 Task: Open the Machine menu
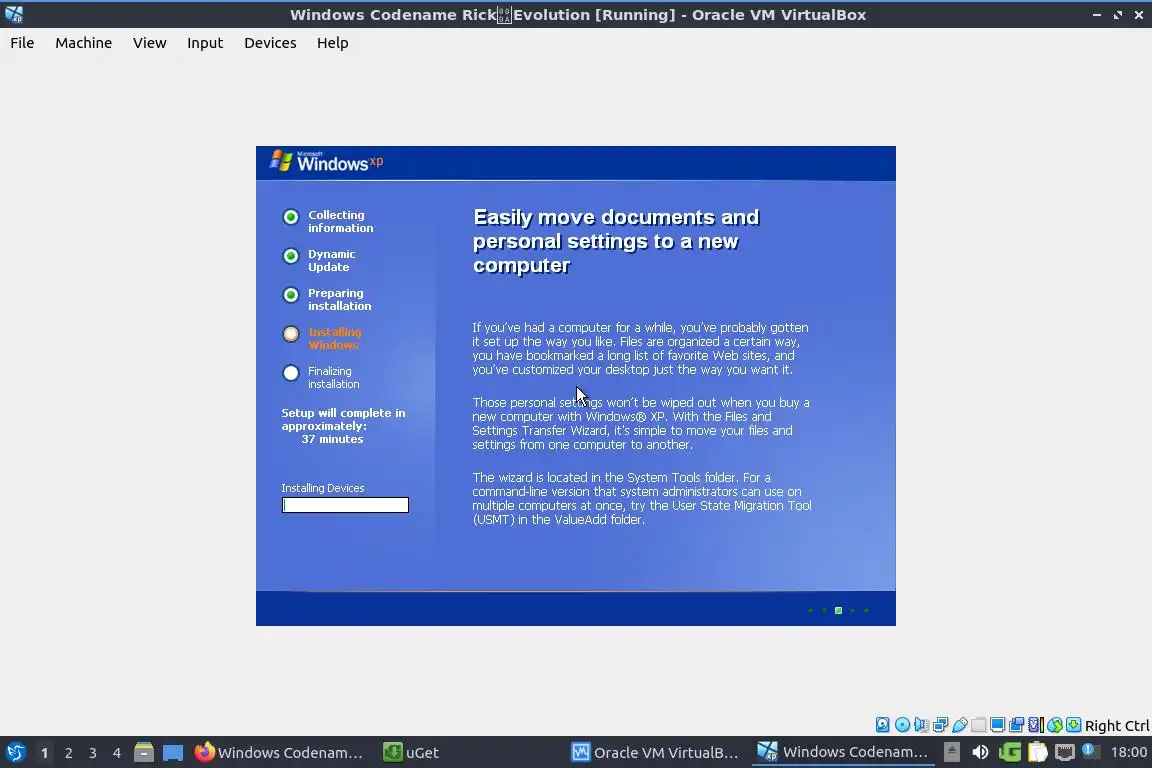tap(83, 43)
